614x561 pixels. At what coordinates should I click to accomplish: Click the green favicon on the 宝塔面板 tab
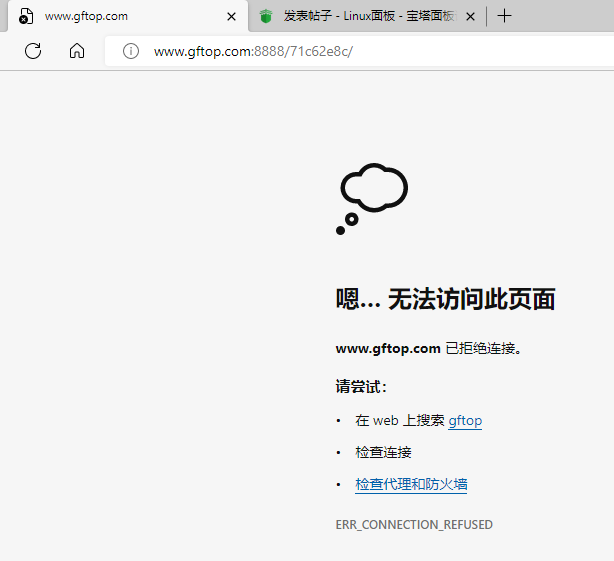coord(266,16)
